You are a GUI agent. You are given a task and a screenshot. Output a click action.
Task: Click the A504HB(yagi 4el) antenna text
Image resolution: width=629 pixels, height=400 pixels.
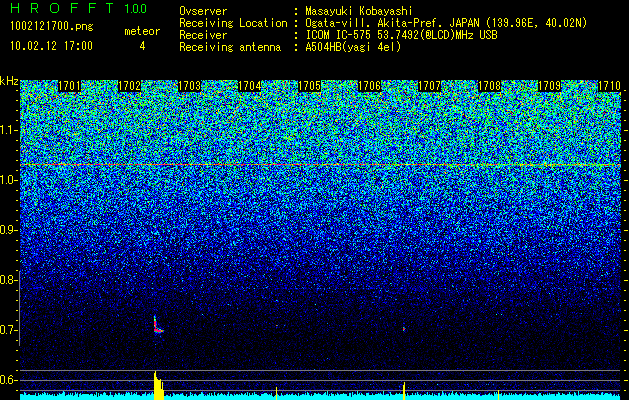(x=353, y=47)
